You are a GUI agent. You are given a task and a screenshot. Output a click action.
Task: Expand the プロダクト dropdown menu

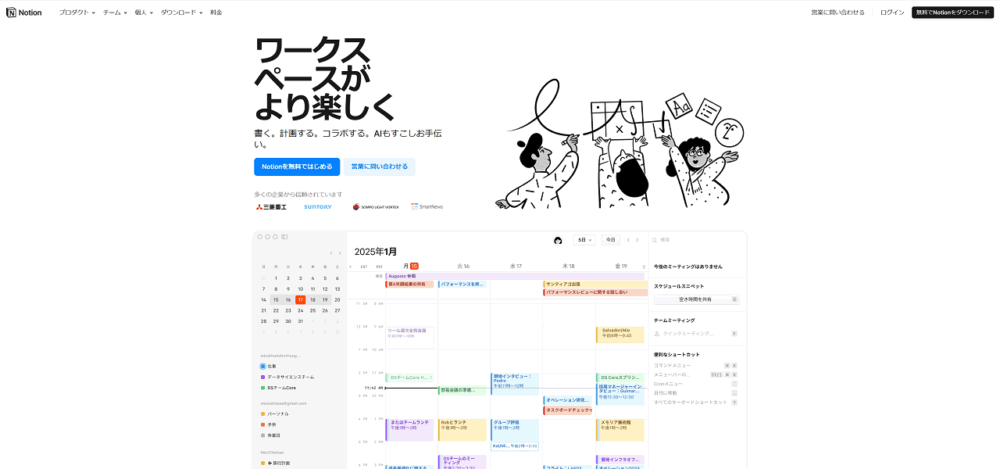pyautogui.click(x=77, y=12)
